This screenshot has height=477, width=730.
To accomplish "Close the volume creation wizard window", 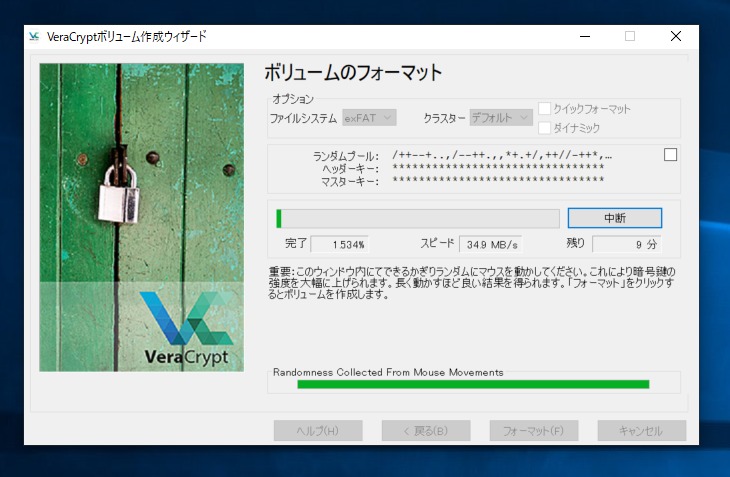I will (676, 37).
